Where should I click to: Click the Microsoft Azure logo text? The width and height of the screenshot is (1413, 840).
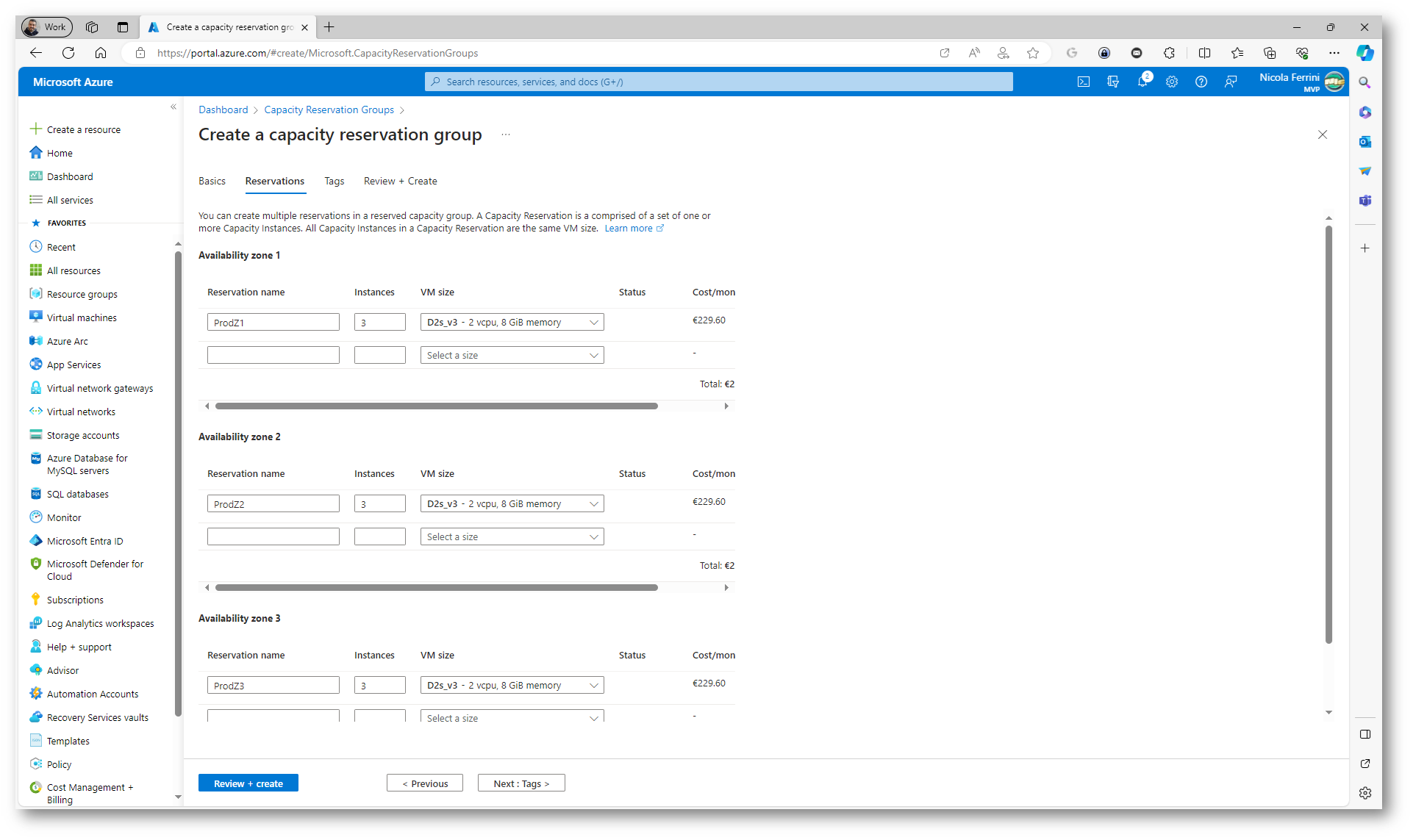coord(73,82)
